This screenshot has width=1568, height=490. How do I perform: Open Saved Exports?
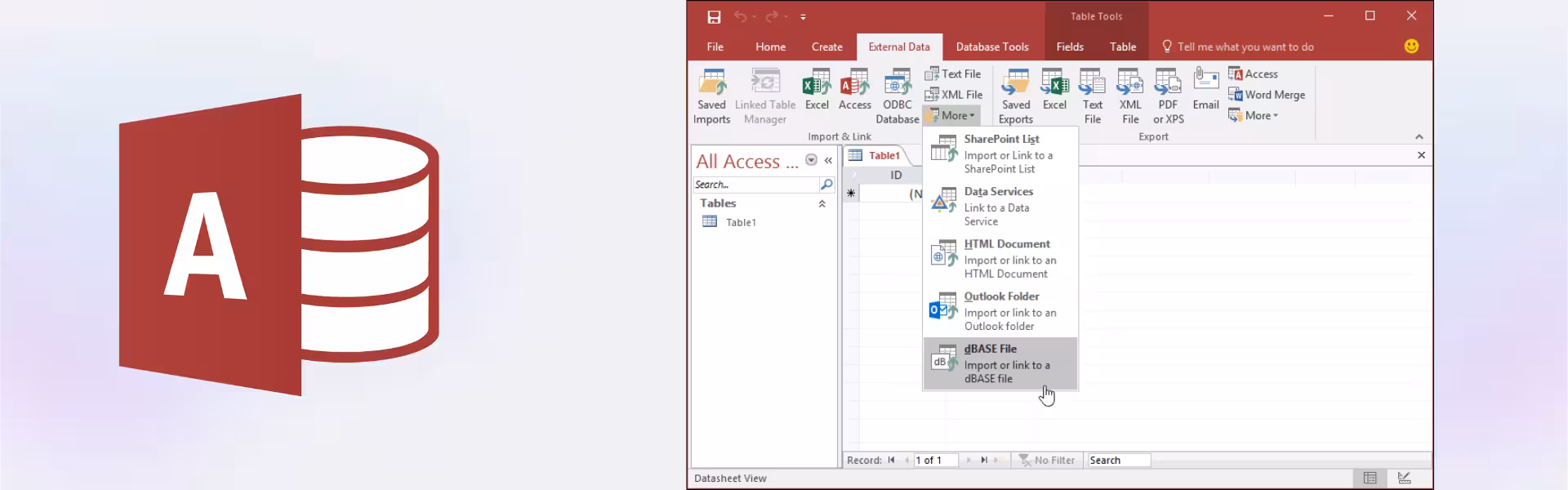[x=1016, y=96]
